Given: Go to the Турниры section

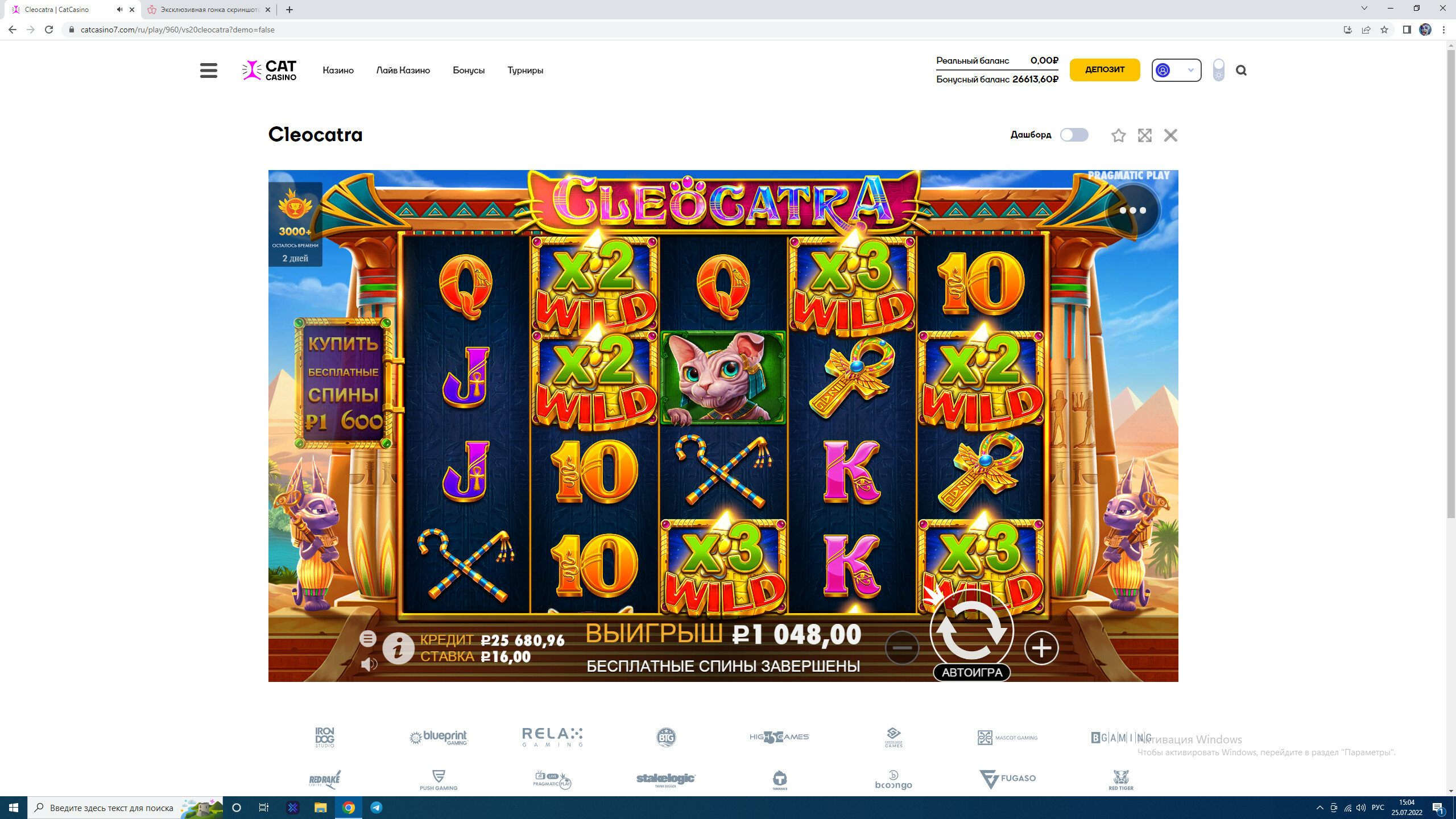Looking at the screenshot, I should coord(525,71).
